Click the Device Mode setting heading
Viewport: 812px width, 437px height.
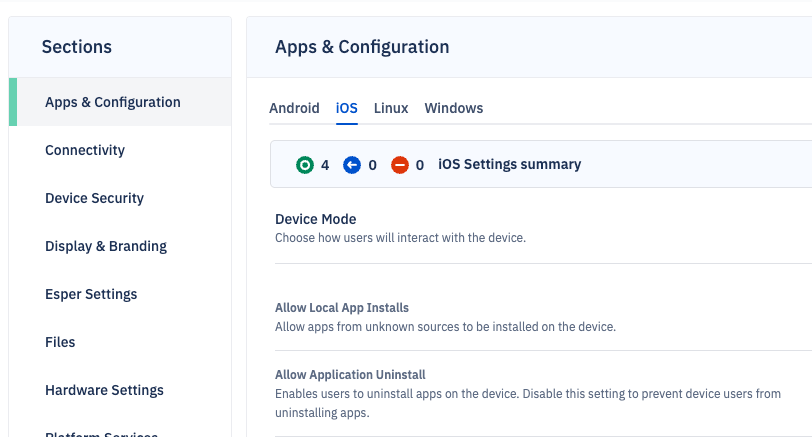315,219
